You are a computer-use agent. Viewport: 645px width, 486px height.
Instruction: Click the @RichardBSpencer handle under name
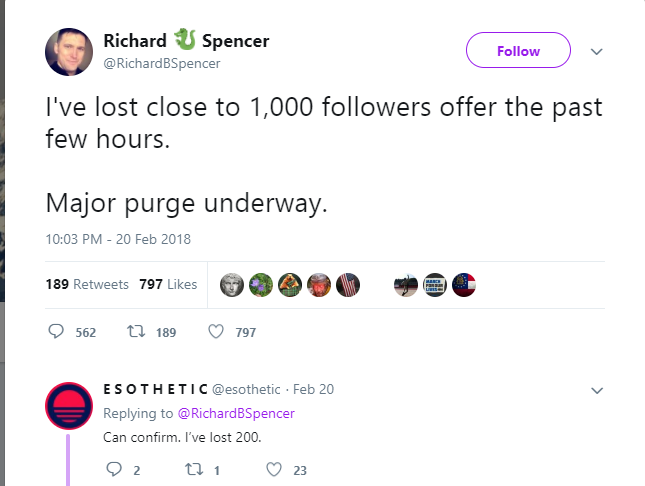[162, 63]
